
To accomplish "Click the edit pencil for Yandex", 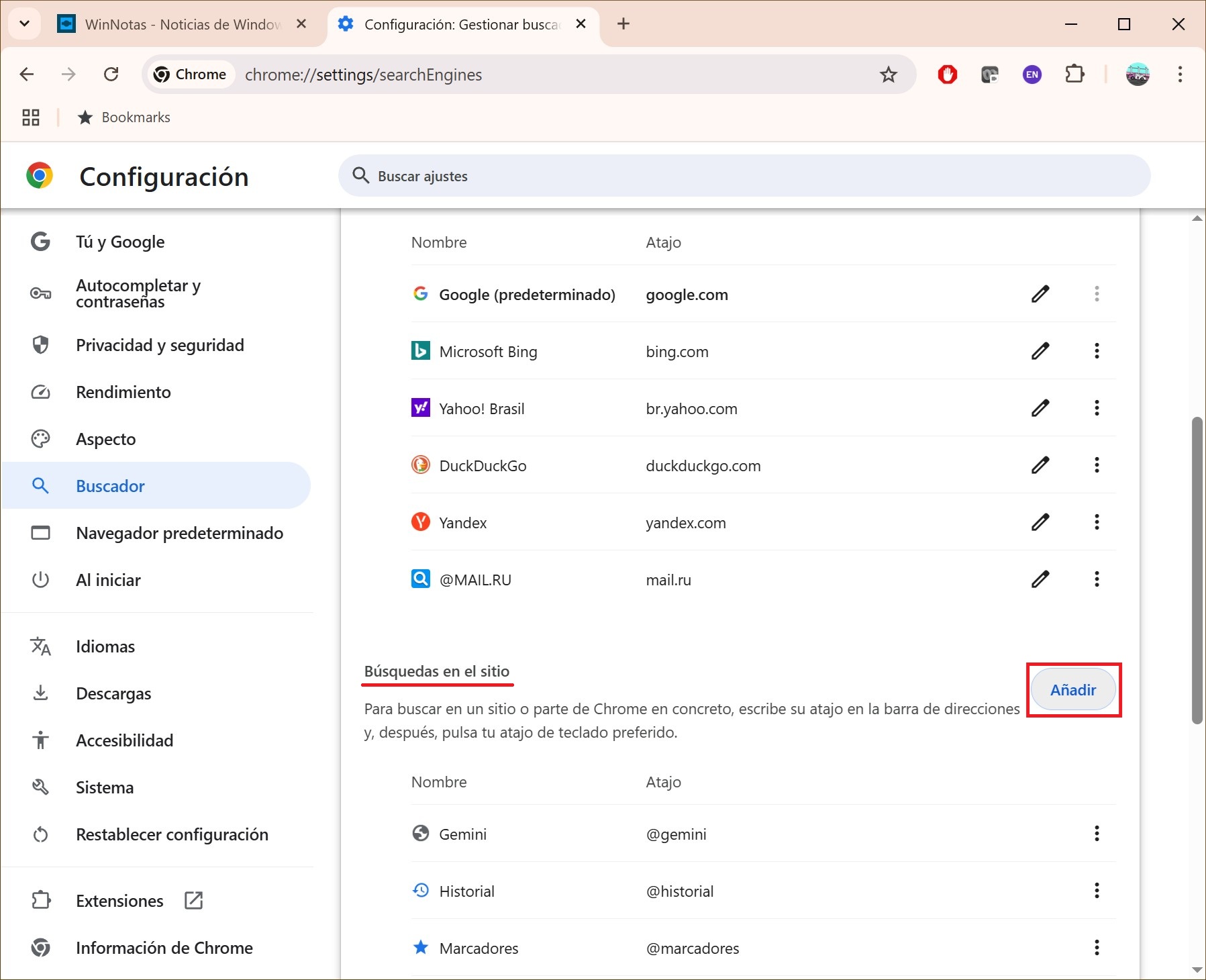I will click(x=1040, y=522).
